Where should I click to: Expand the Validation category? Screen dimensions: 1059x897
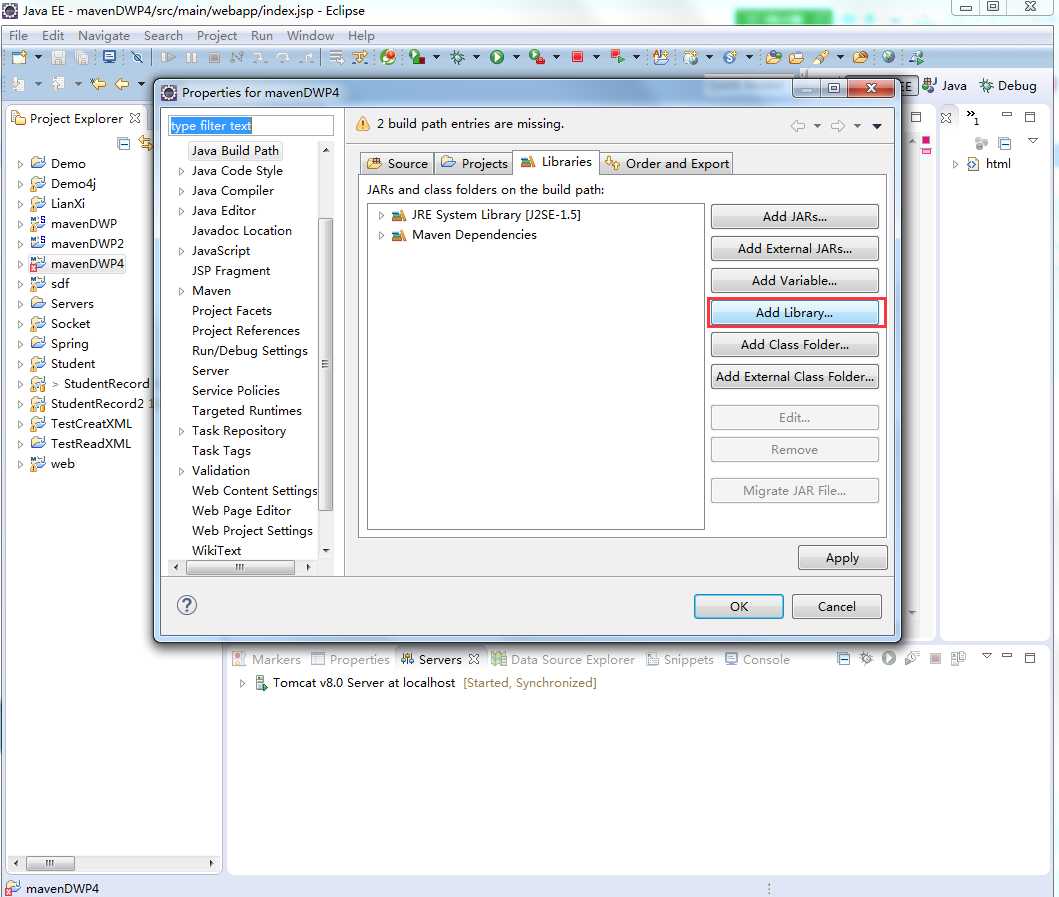[181, 471]
